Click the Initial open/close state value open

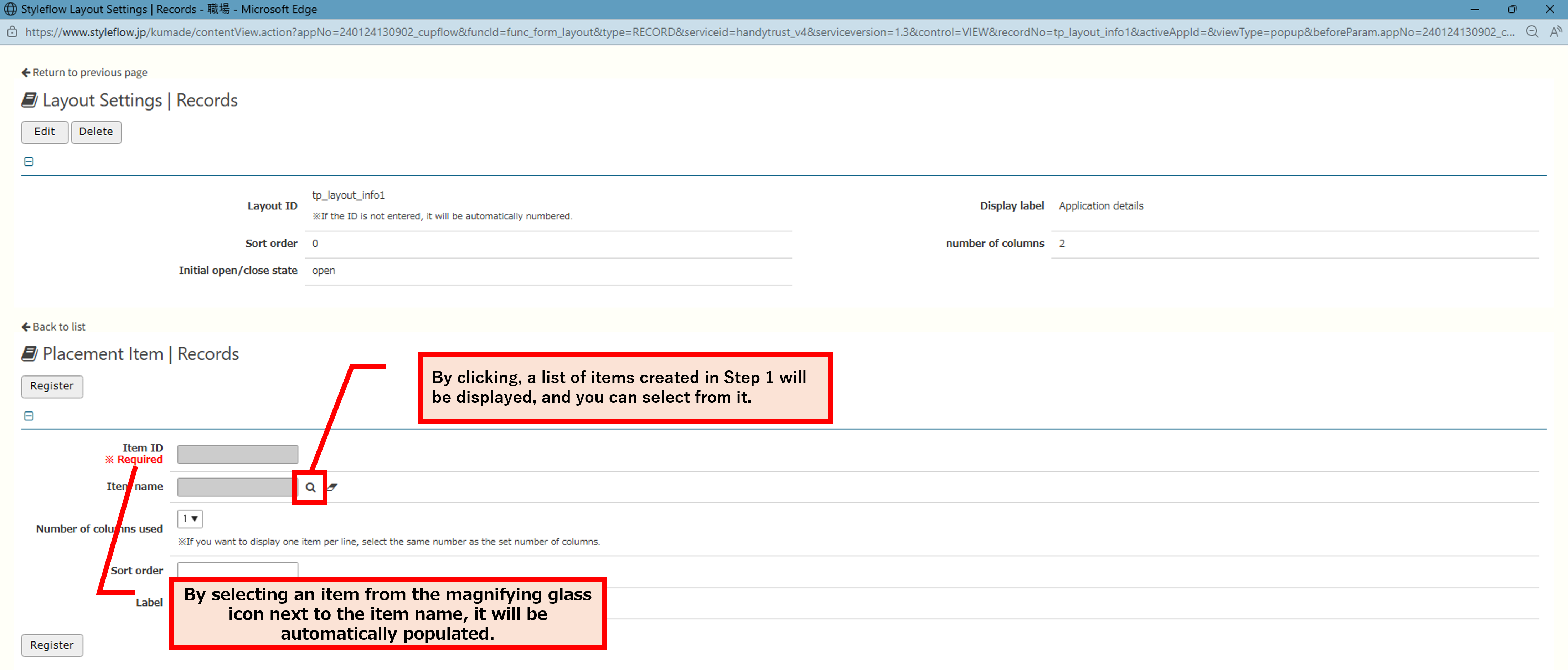click(323, 270)
